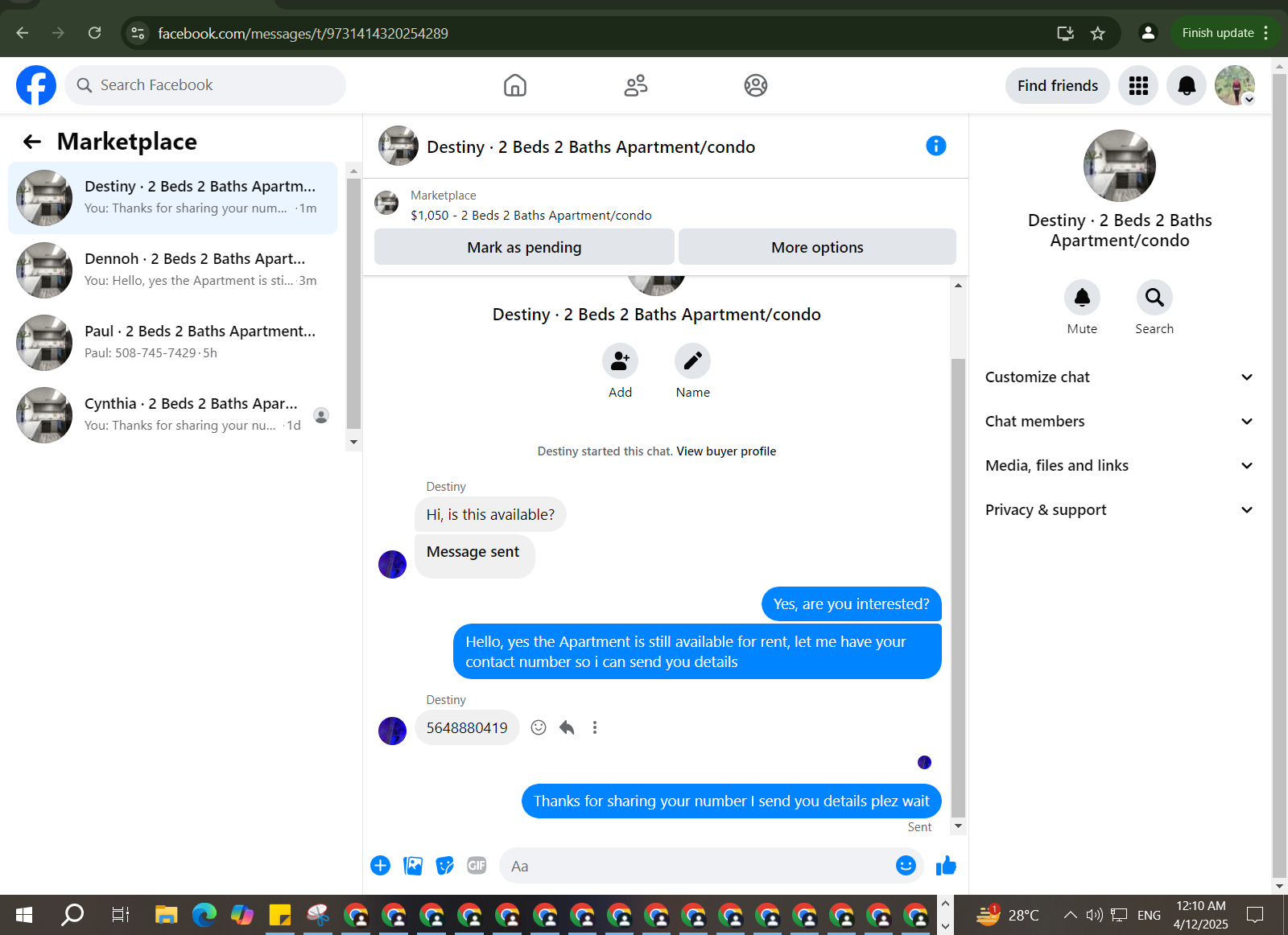The height and width of the screenshot is (935, 1288).
Task: Click the Marketplace heading
Action: 127,142
